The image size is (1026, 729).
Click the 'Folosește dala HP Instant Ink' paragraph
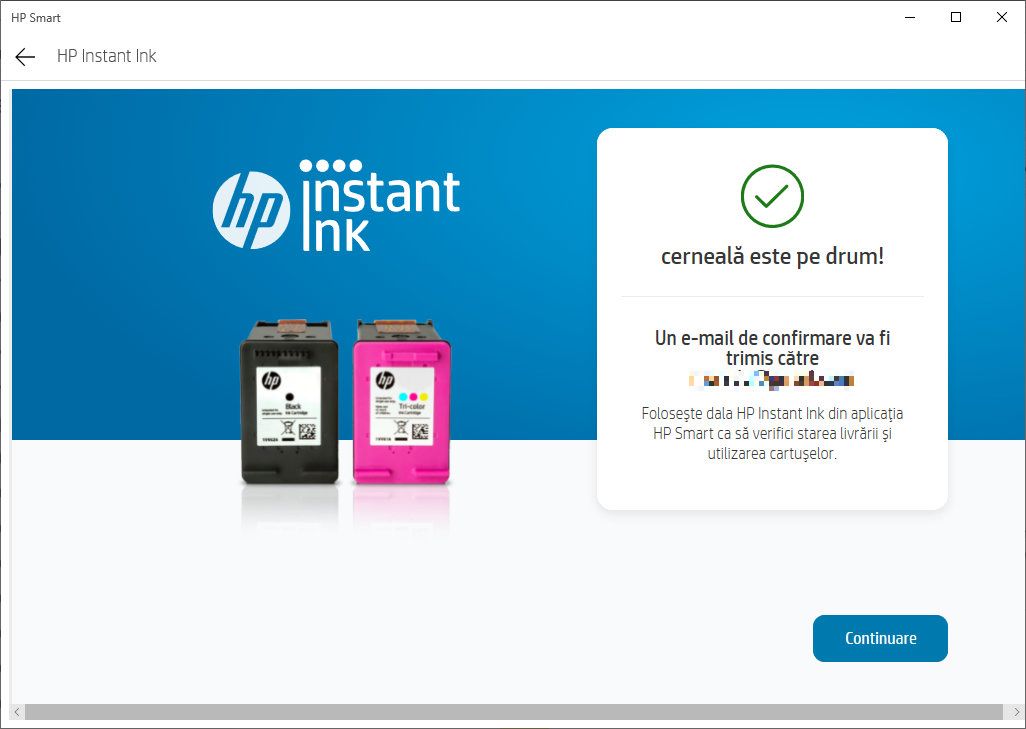coord(772,433)
